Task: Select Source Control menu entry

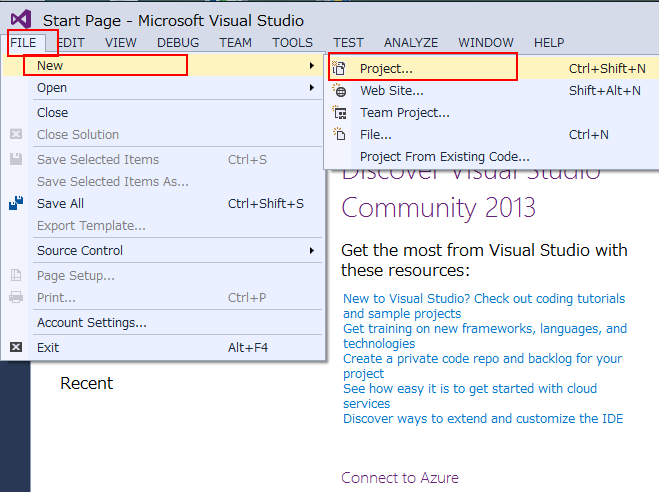Action: tap(163, 250)
